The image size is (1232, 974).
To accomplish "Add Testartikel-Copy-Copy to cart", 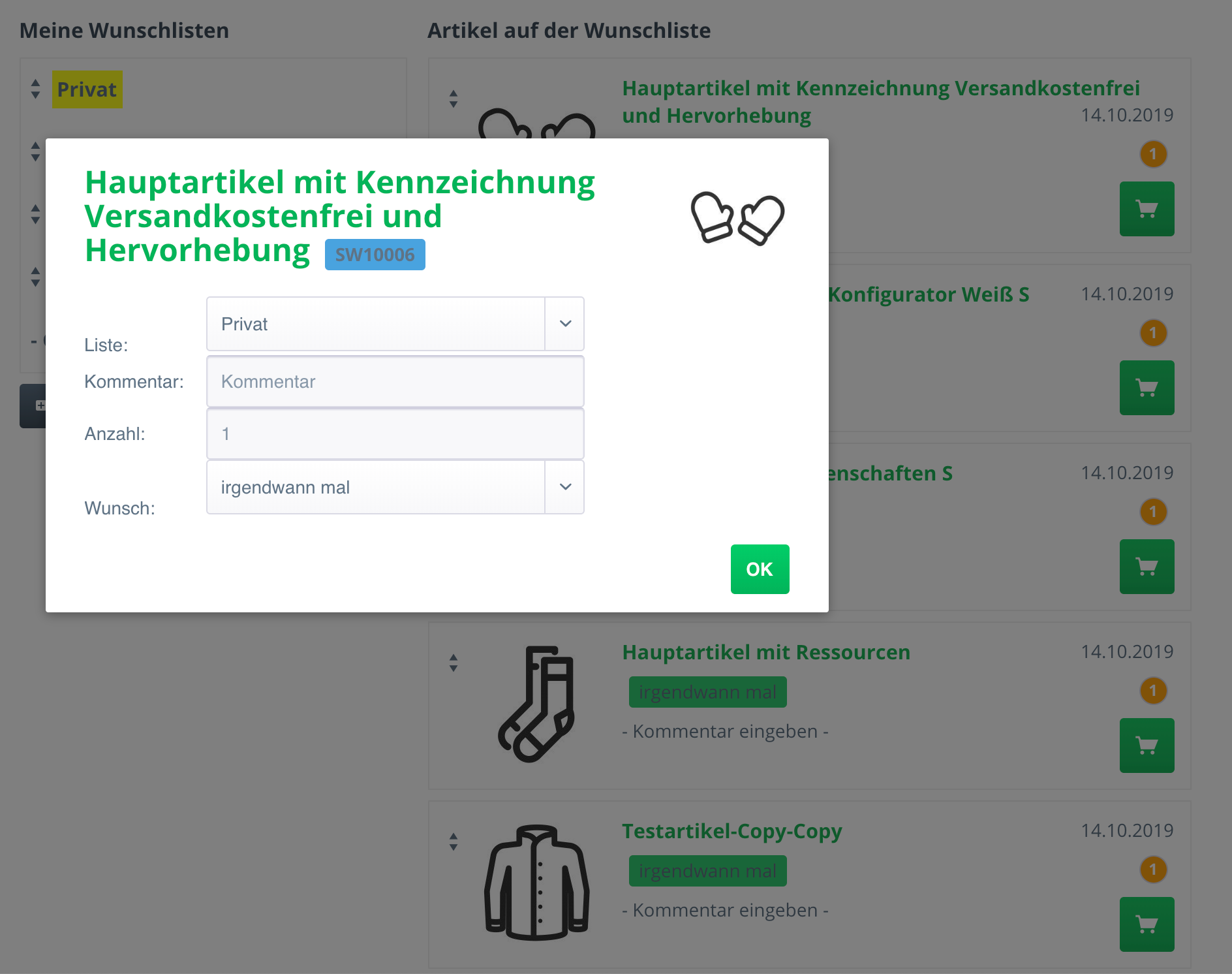I will click(1147, 924).
